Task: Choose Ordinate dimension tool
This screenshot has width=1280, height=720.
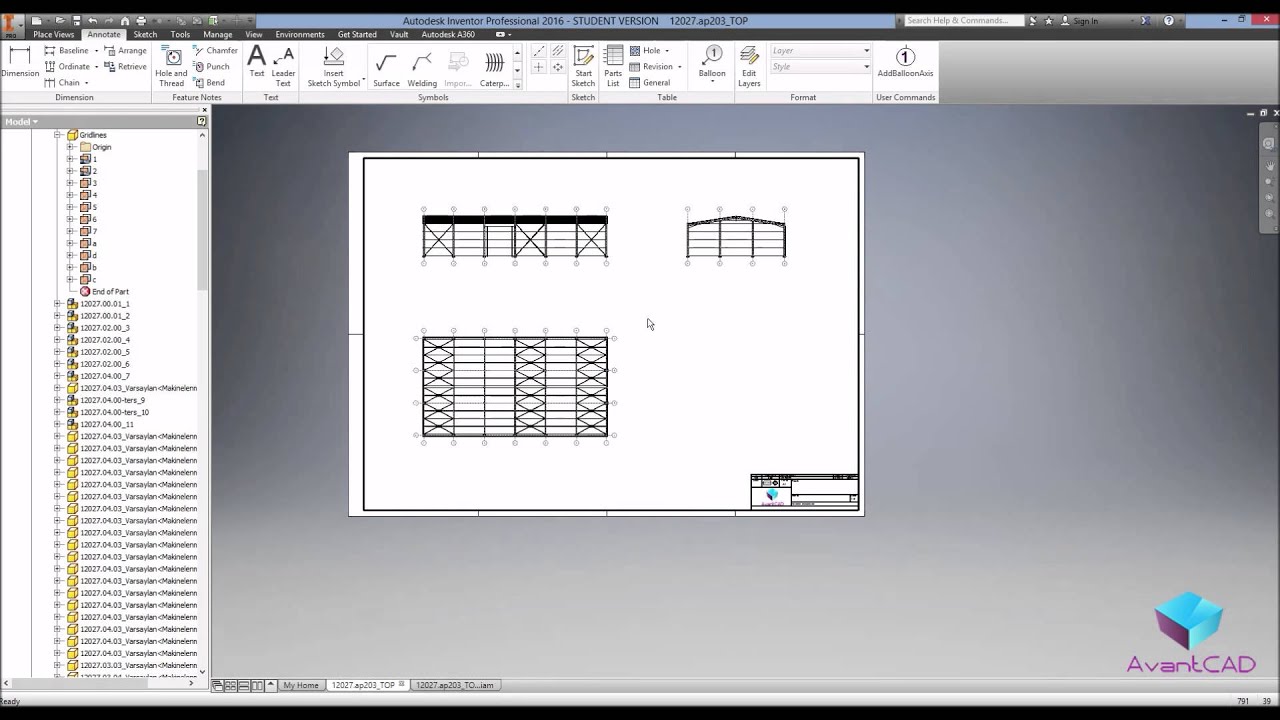Action: [69, 66]
